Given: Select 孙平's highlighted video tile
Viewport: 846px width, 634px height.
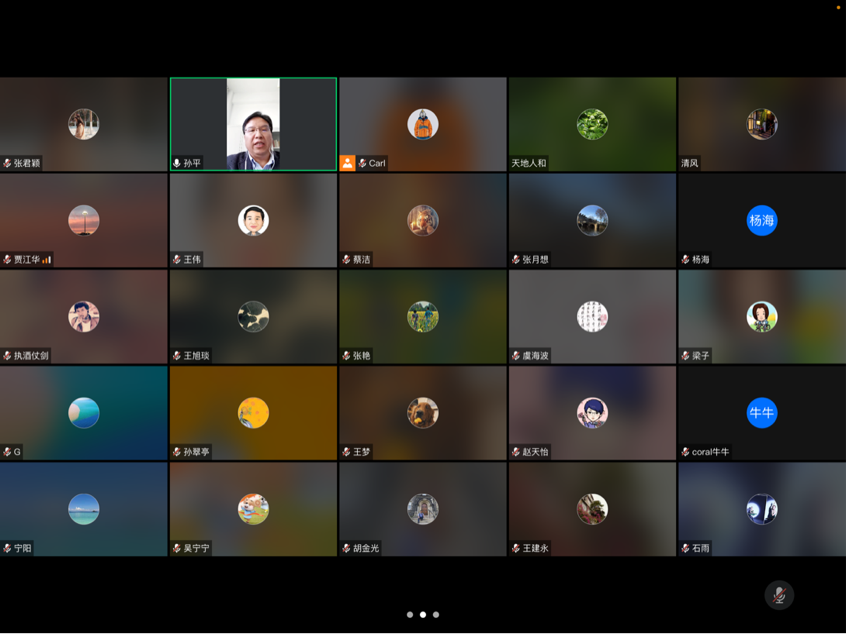Looking at the screenshot, I should click(253, 122).
